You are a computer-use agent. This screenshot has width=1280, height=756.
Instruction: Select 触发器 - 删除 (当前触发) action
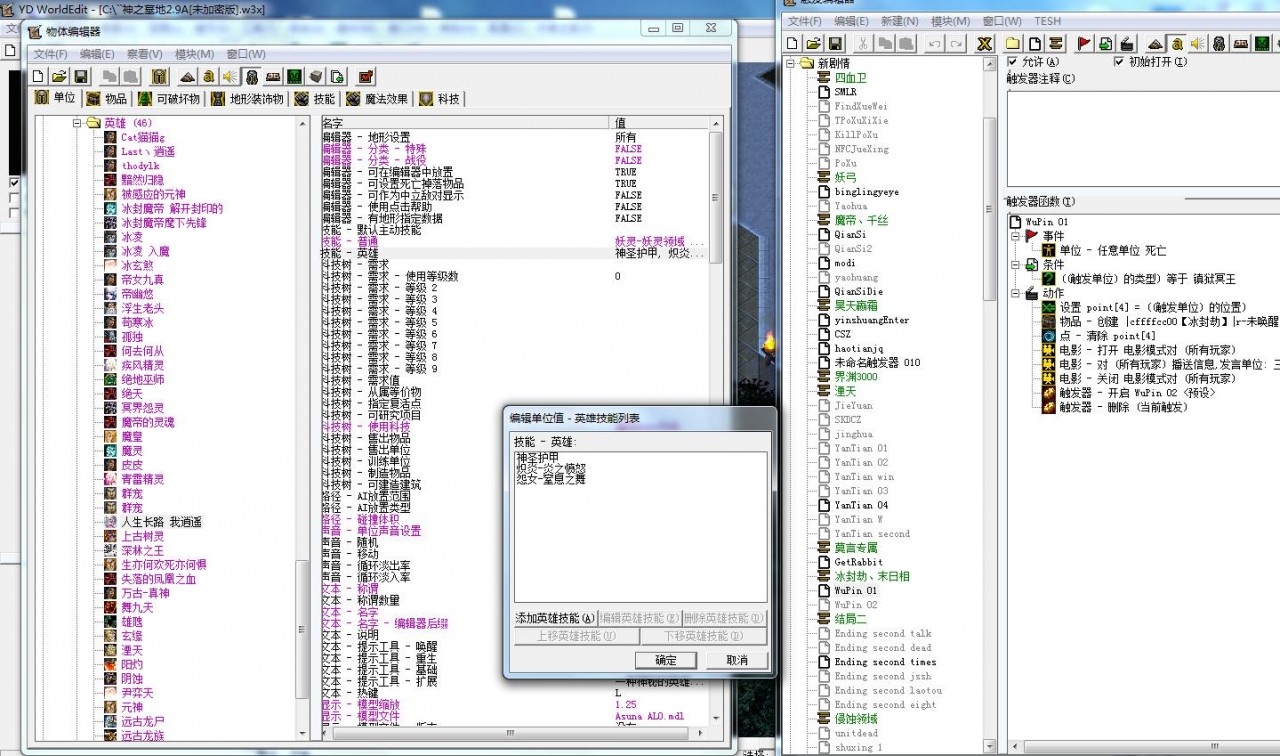click(x=1123, y=407)
